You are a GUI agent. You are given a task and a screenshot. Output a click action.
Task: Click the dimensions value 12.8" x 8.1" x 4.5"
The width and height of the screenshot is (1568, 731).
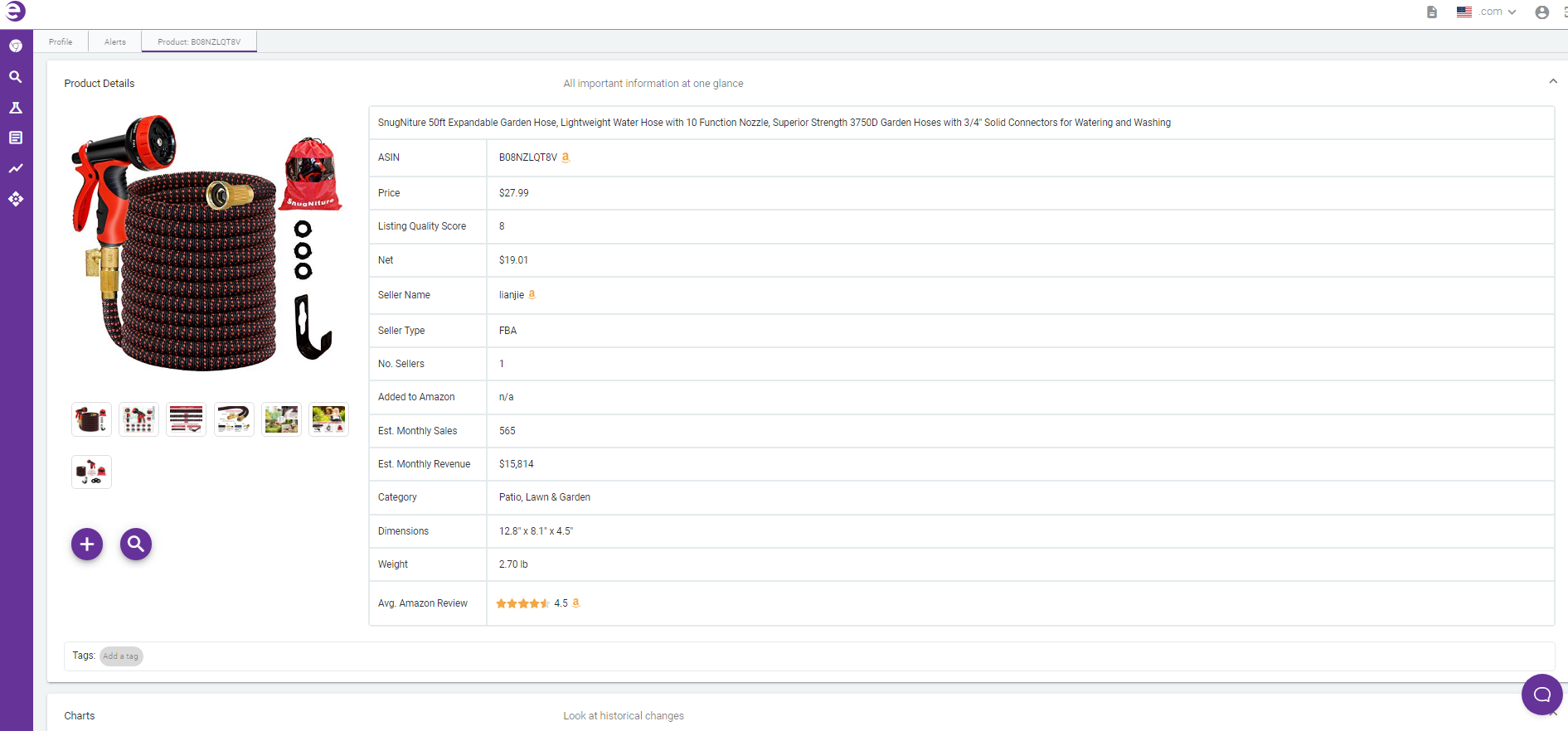(x=536, y=531)
